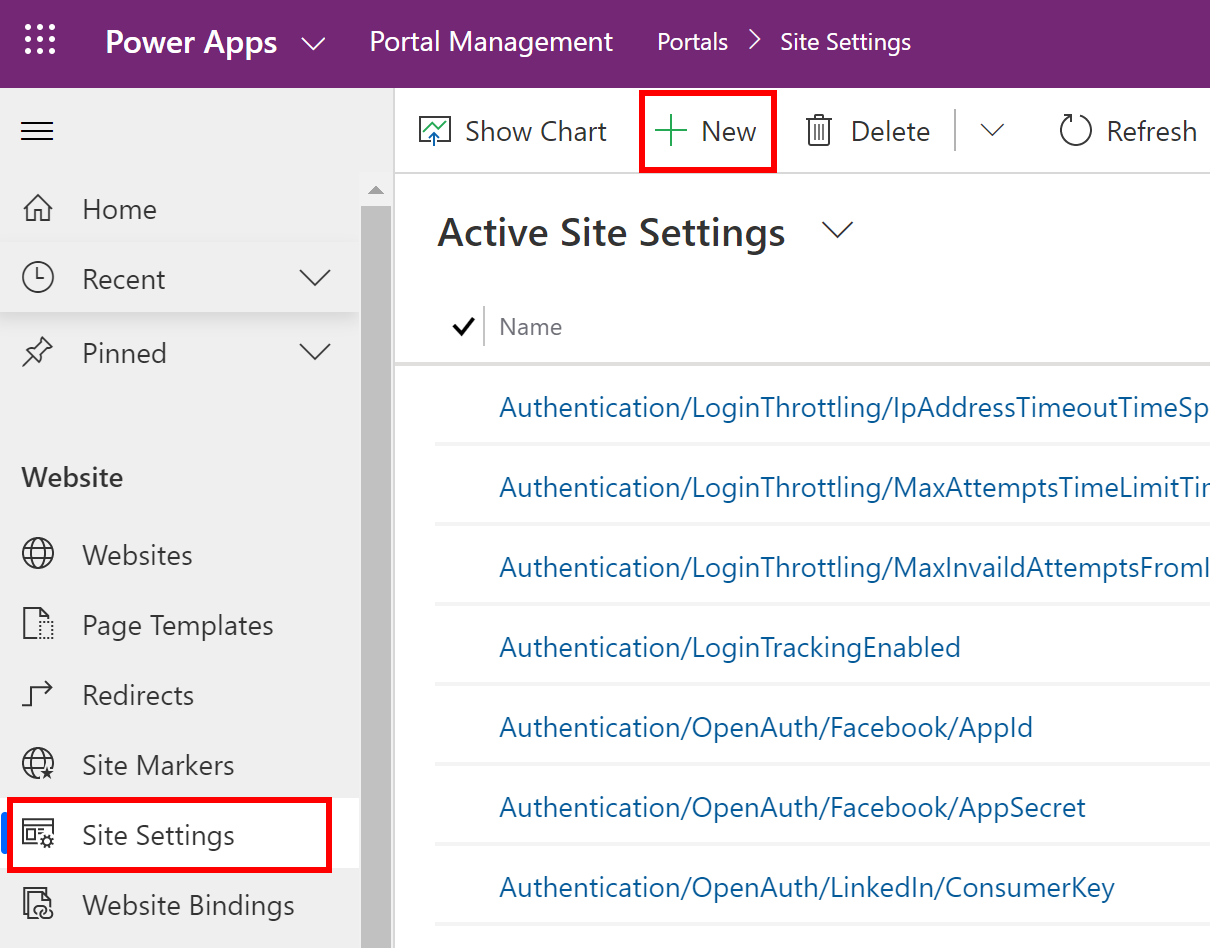This screenshot has height=948, width=1210.
Task: Open the Power Apps switcher chevron
Action: pos(314,43)
